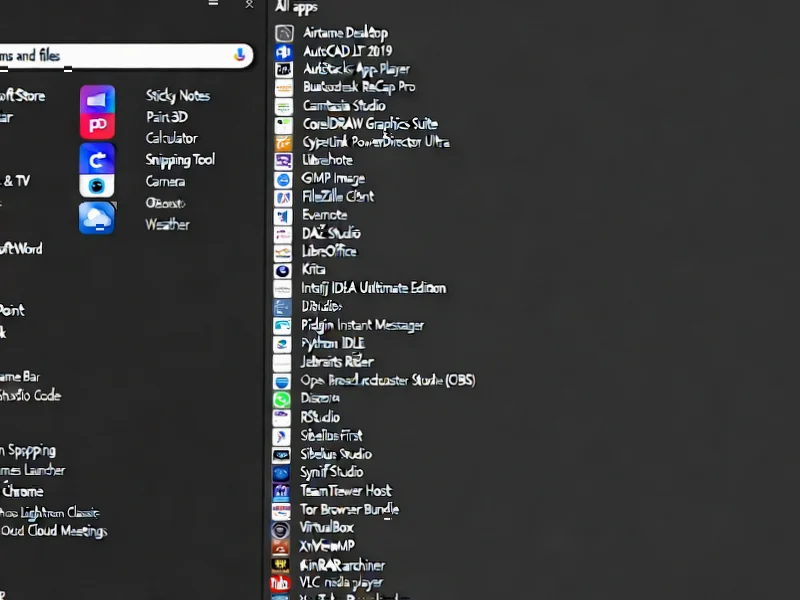Open AutoCAD LT 2019
800x600 pixels.
348,50
